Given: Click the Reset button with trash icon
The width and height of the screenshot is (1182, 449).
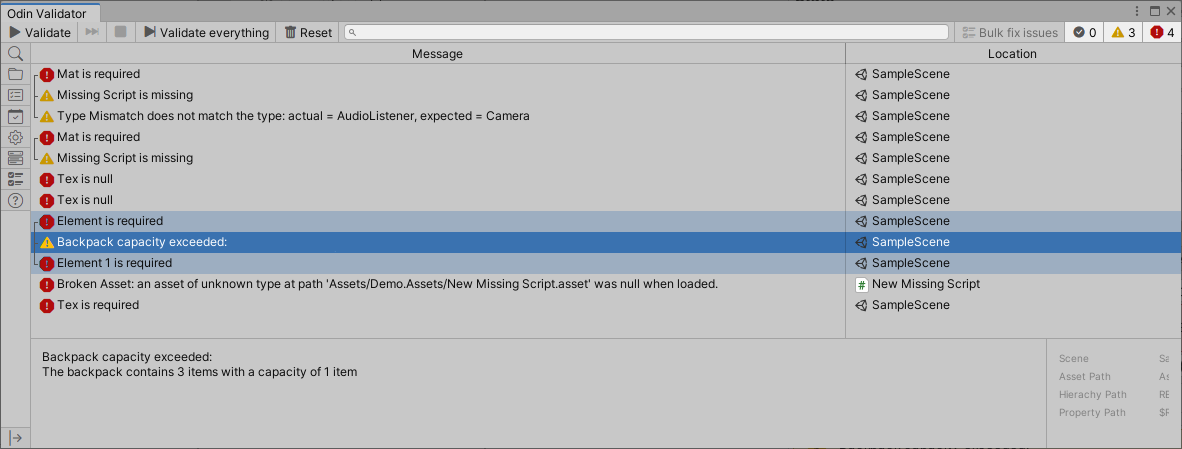Looking at the screenshot, I should 308,32.
